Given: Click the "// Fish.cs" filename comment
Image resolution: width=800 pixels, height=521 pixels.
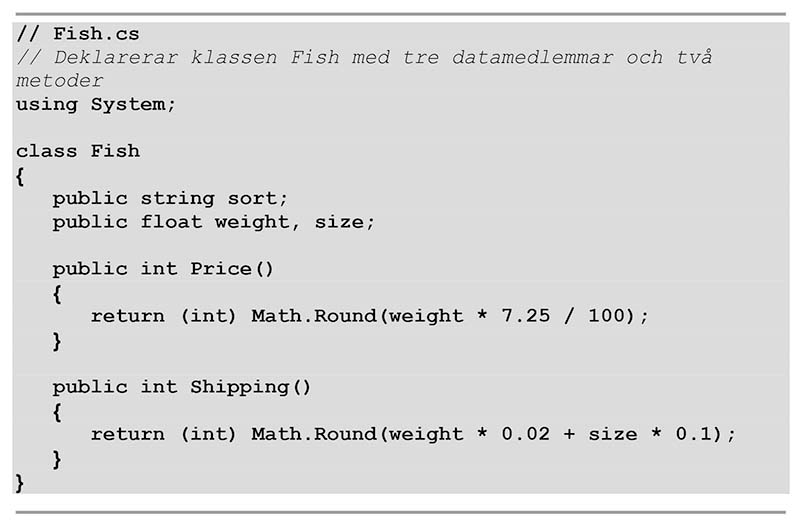Looking at the screenshot, I should pos(77,34).
